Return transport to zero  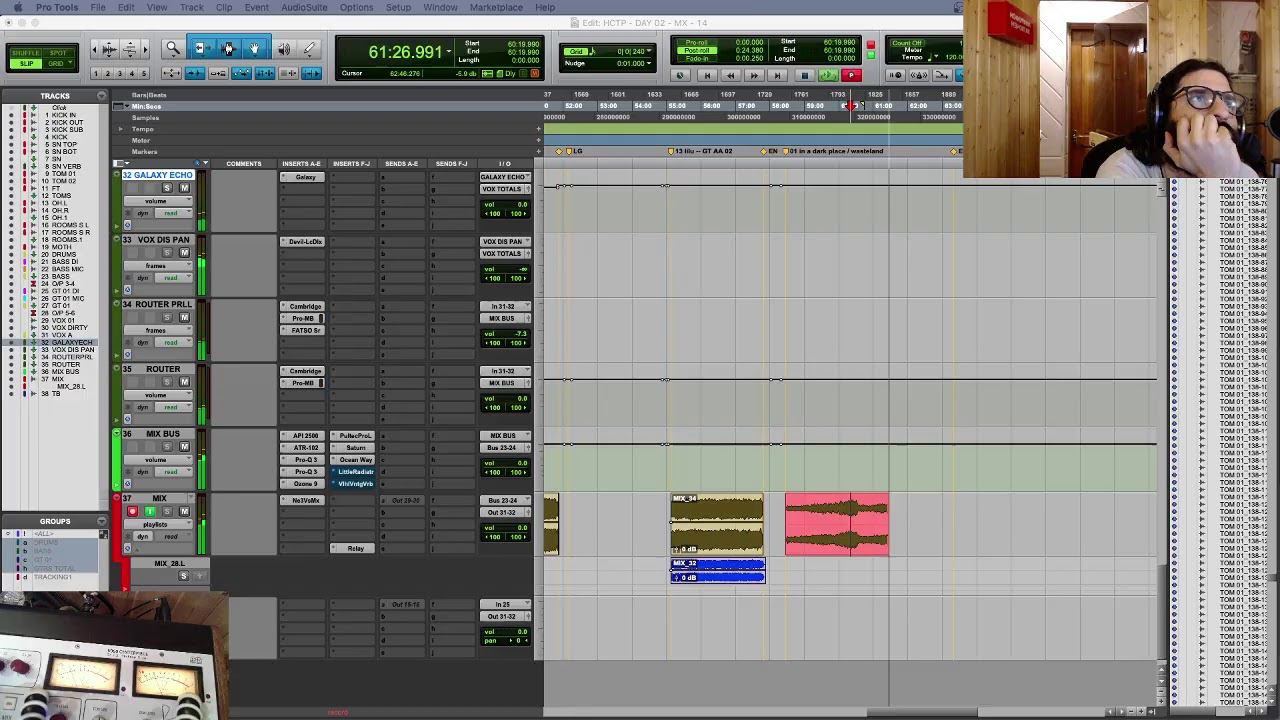707,75
